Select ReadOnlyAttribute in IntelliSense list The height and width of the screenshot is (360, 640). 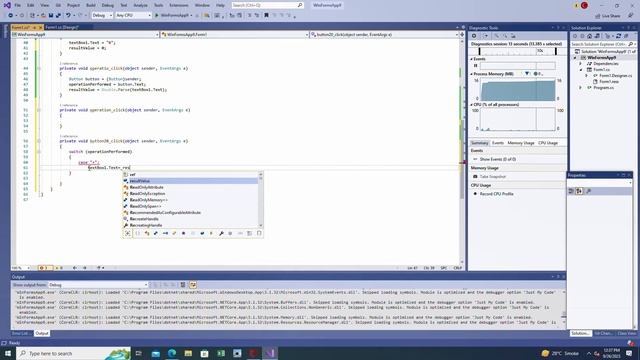click(190, 187)
